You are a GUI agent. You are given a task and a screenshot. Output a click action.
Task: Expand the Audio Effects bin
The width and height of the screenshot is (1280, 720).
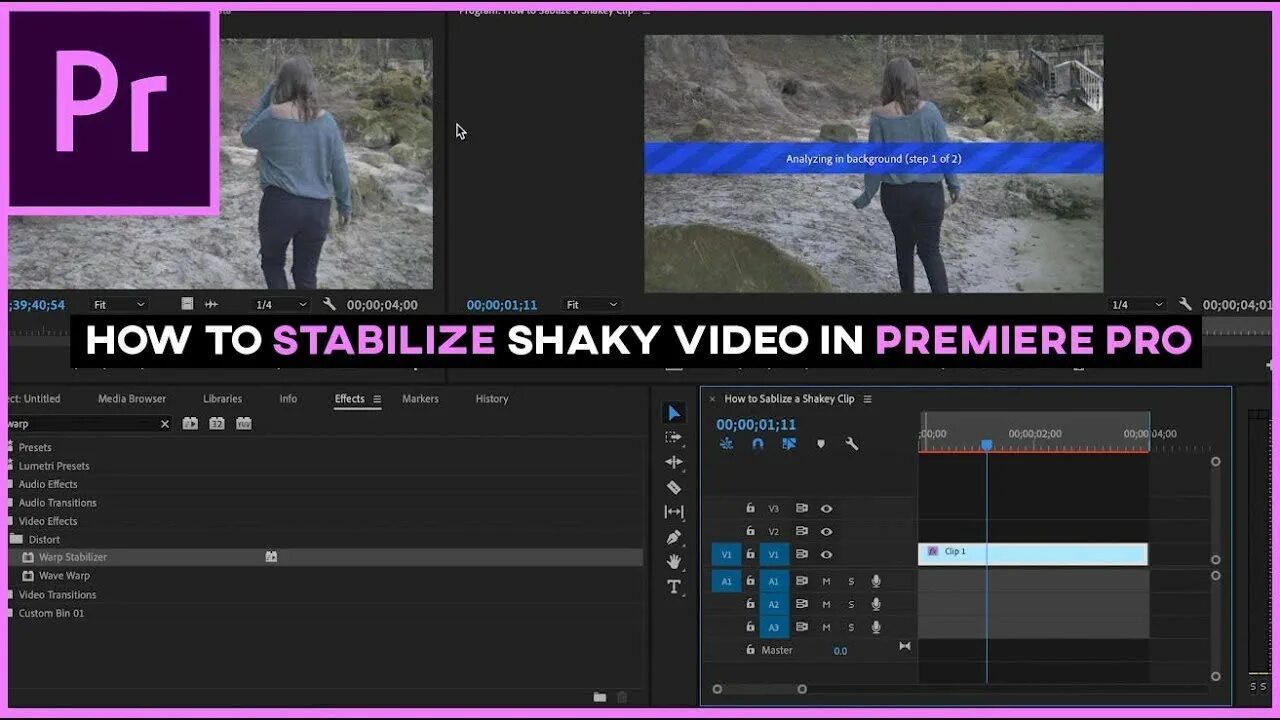point(12,484)
